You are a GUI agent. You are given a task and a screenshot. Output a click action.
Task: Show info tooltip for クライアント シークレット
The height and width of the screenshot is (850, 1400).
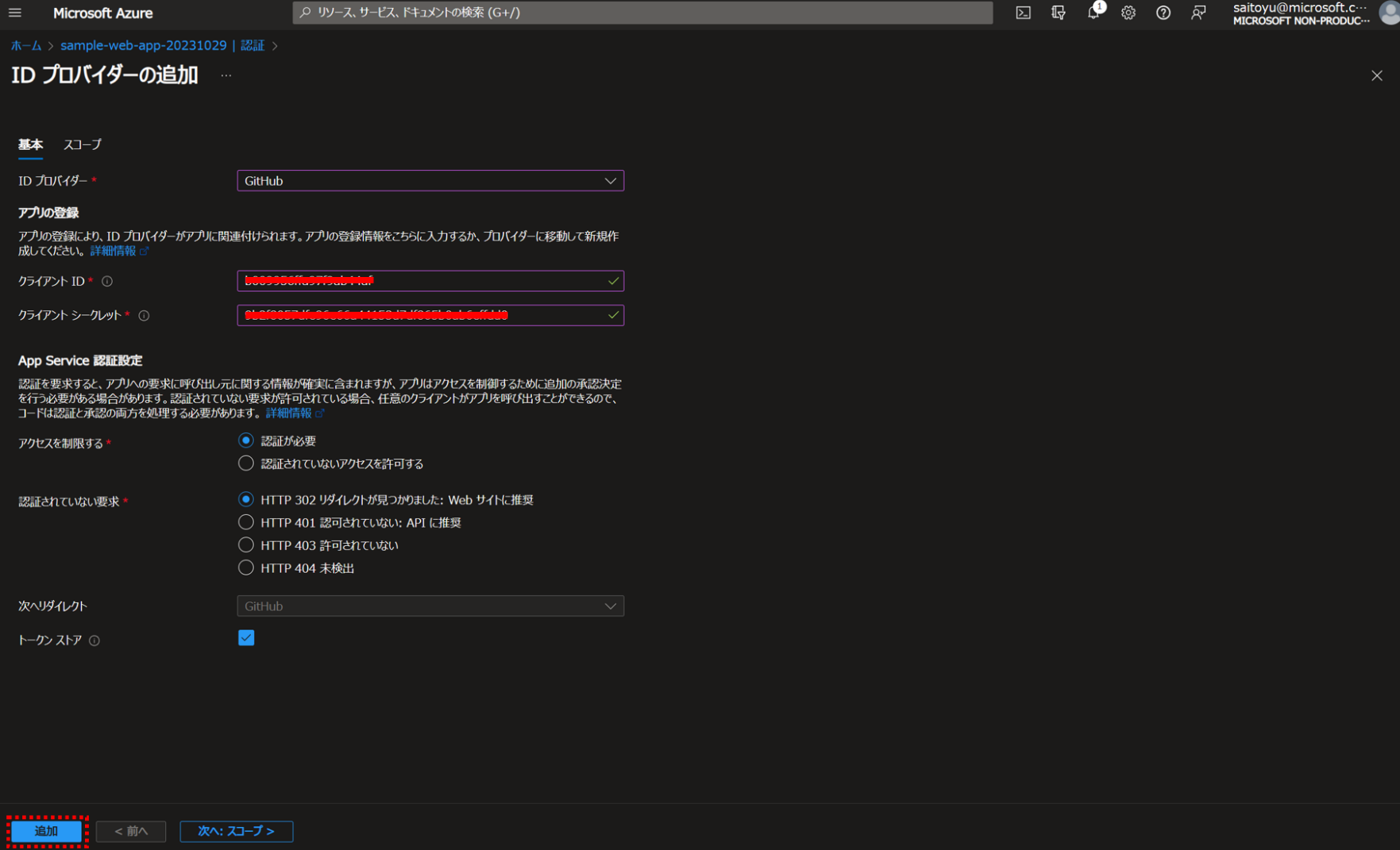[x=144, y=315]
